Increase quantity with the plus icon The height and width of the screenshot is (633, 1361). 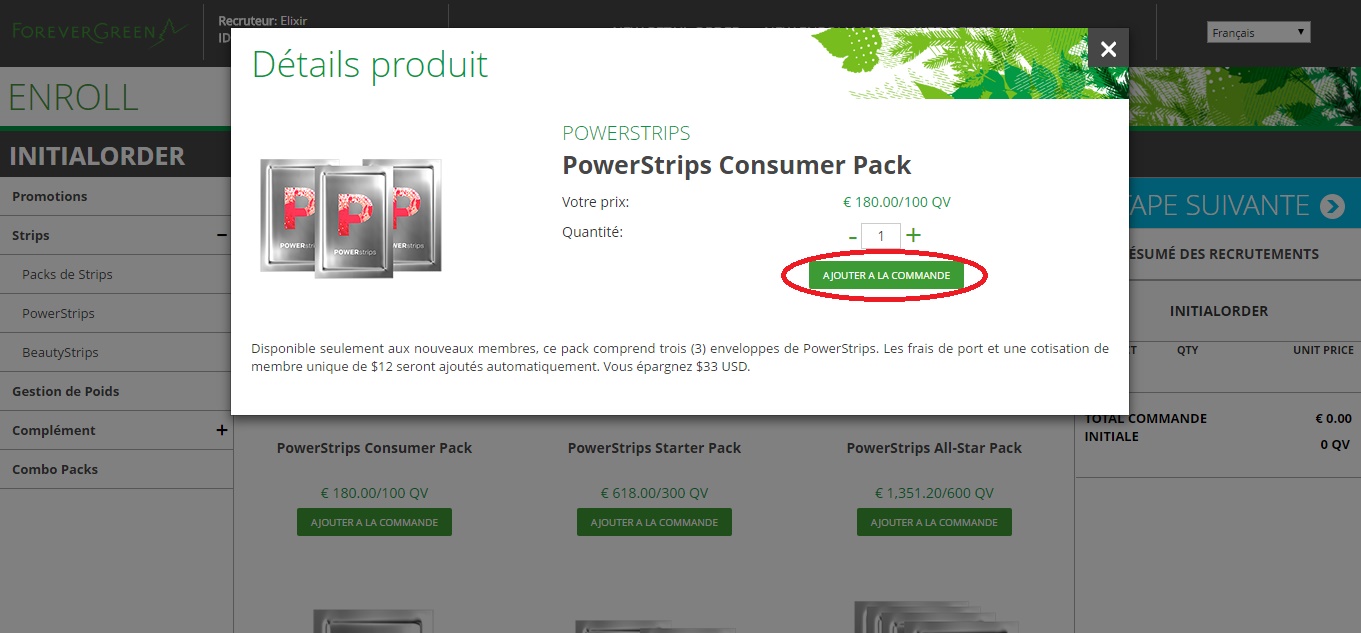(913, 236)
